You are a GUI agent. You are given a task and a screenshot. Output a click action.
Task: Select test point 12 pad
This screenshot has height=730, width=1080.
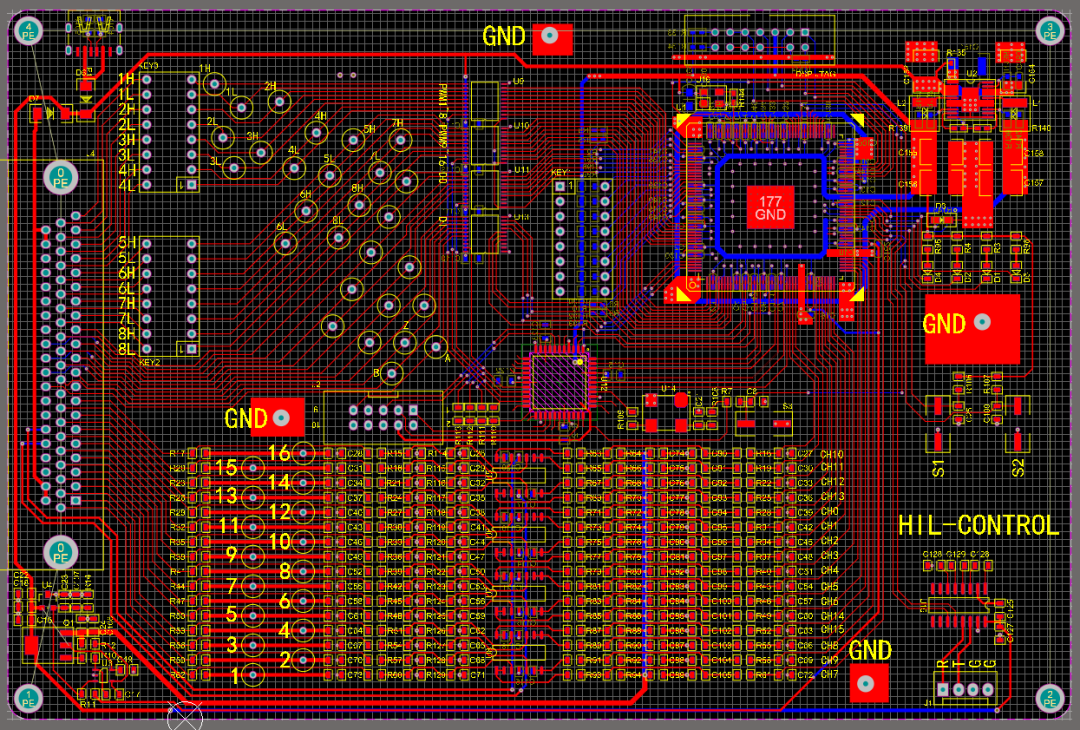[x=303, y=512]
